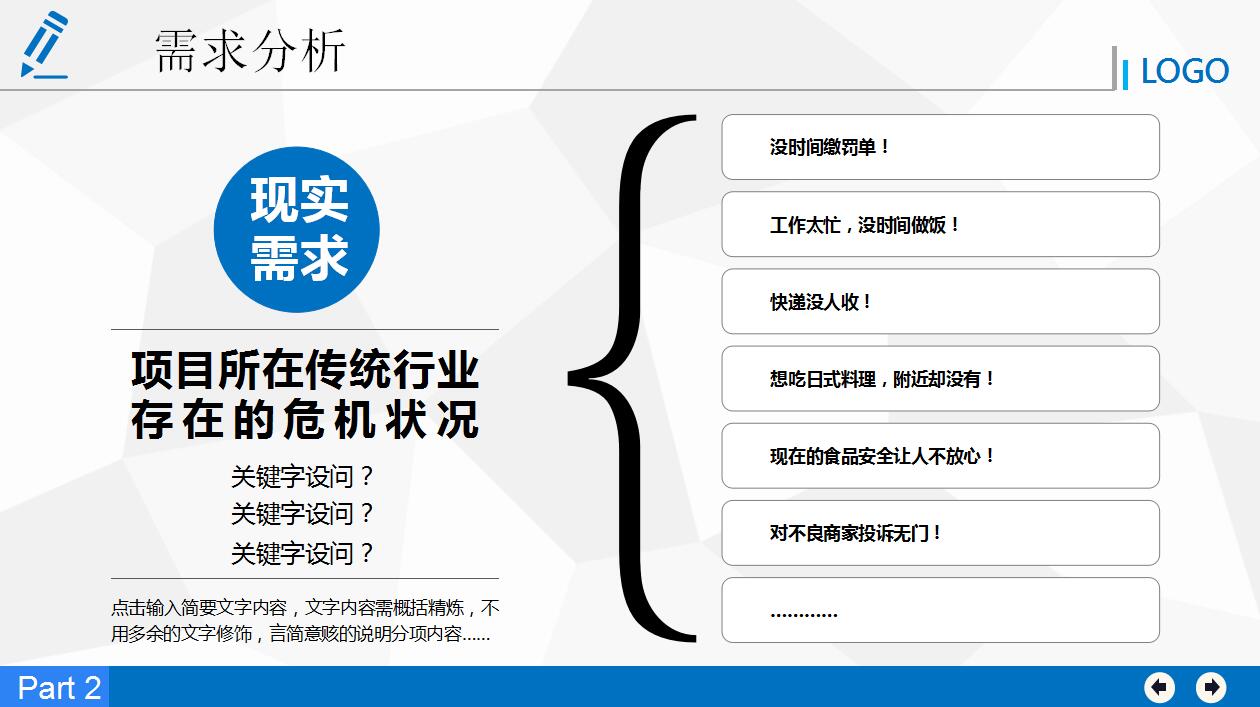Click the left navigation arrow circle
The height and width of the screenshot is (707, 1260).
(1160, 688)
